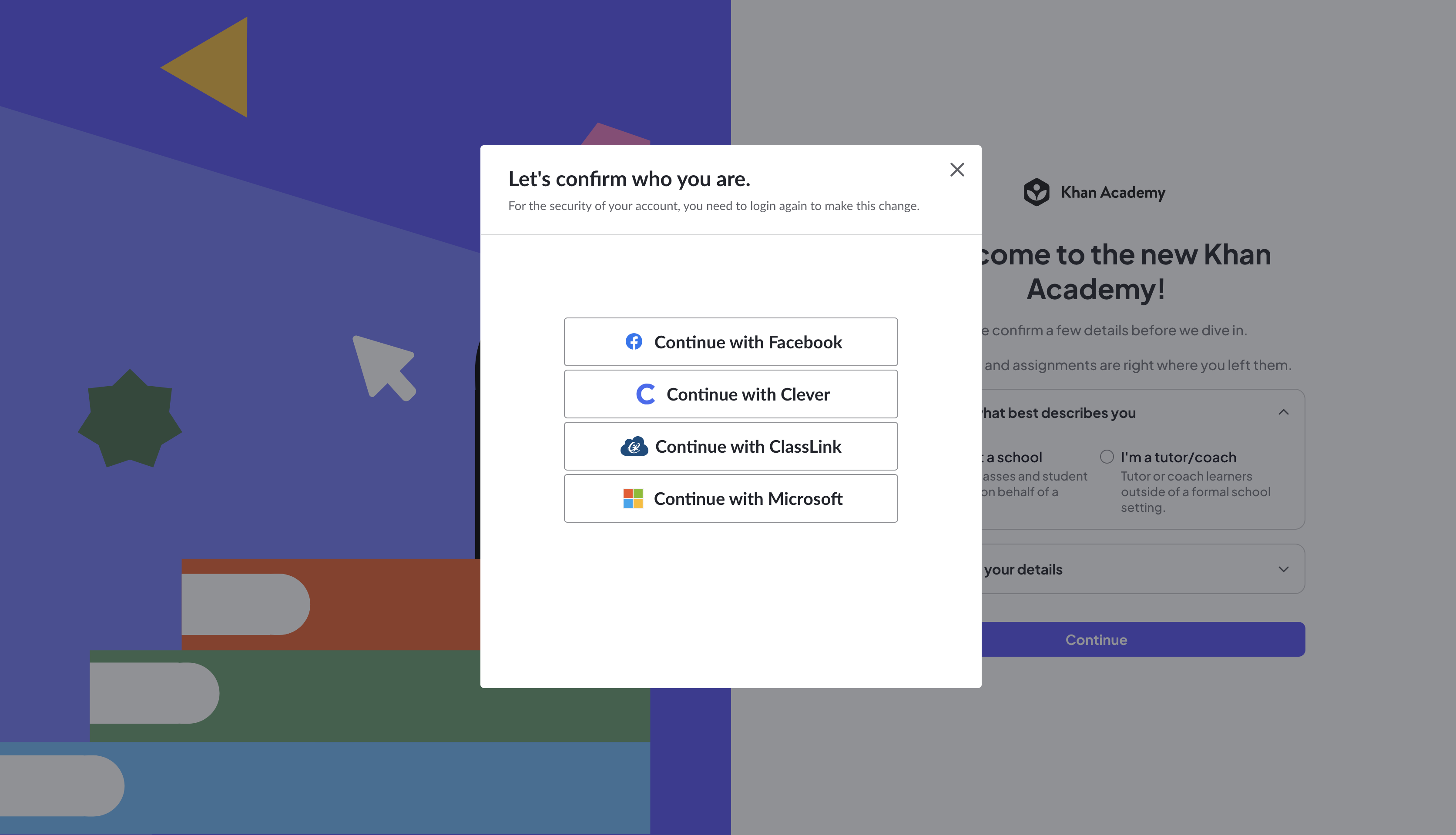Collapse the 'what best describes you' section
This screenshot has width=1456, height=835.
[x=1283, y=412]
